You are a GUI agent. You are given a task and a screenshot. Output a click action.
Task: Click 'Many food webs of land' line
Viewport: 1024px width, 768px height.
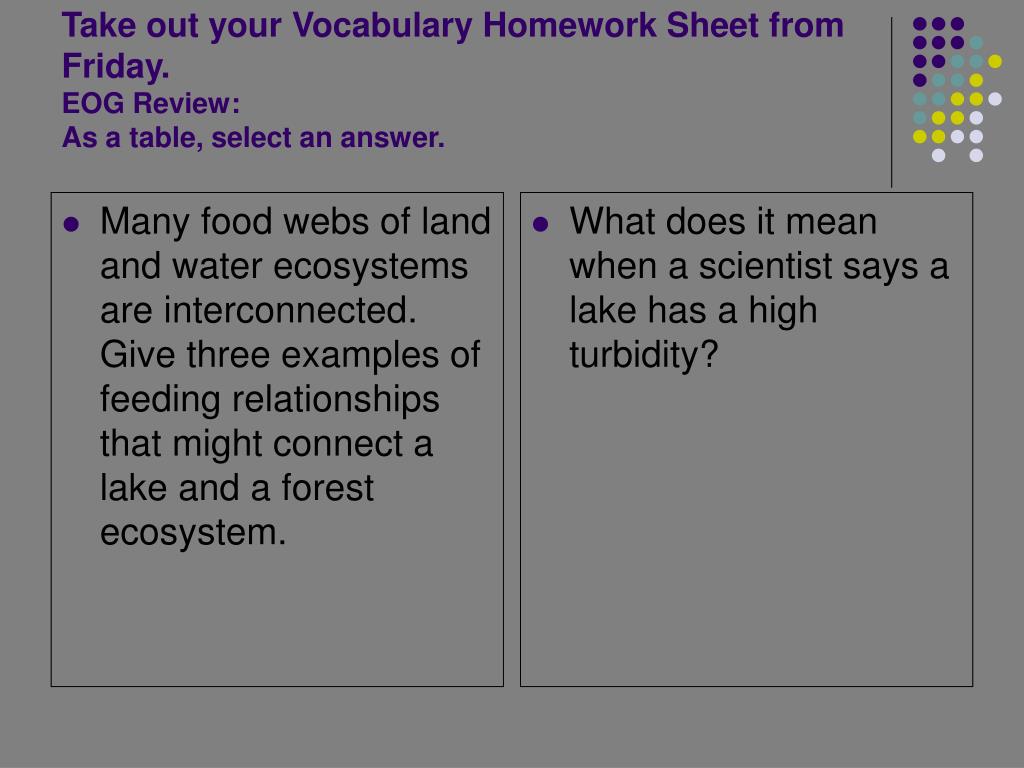point(295,221)
